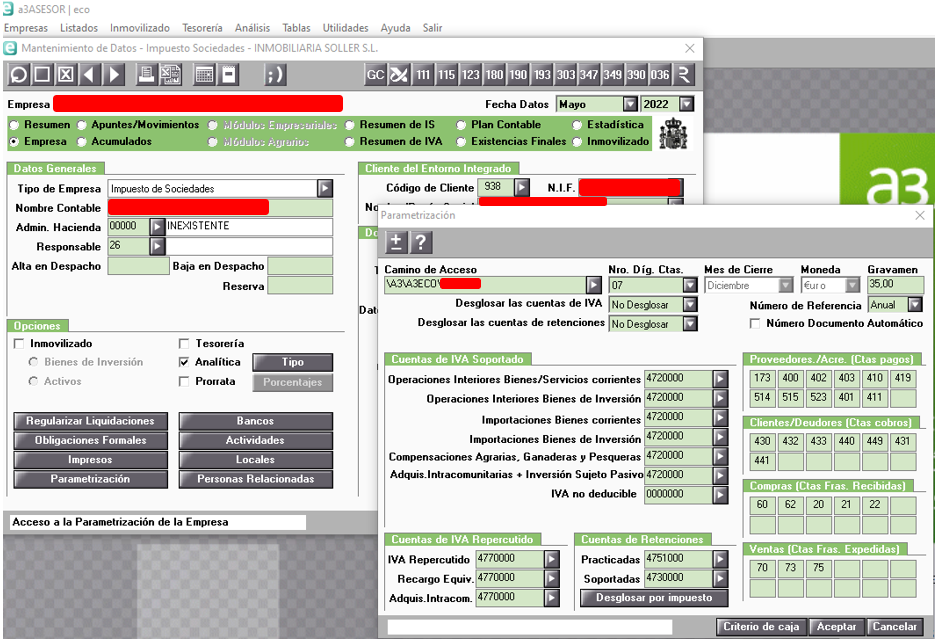This screenshot has width=935, height=639.
Task: Select Plan Contable radio option
Action: click(461, 125)
